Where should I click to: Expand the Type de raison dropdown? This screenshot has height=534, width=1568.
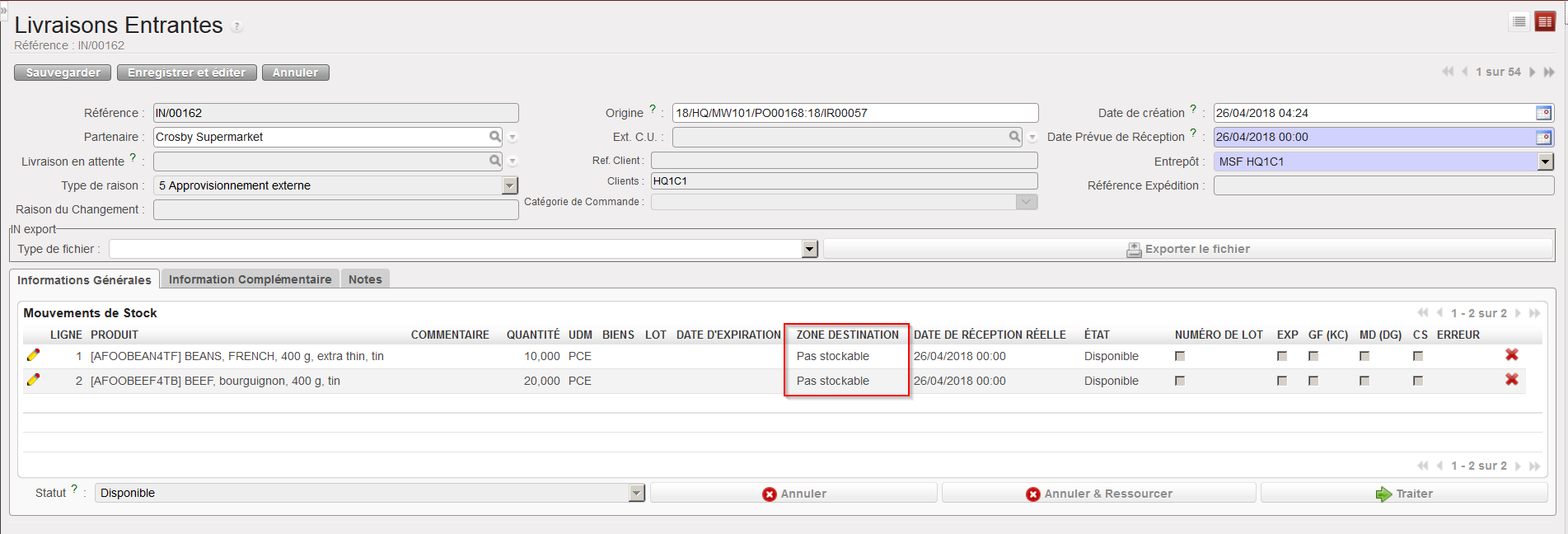510,185
